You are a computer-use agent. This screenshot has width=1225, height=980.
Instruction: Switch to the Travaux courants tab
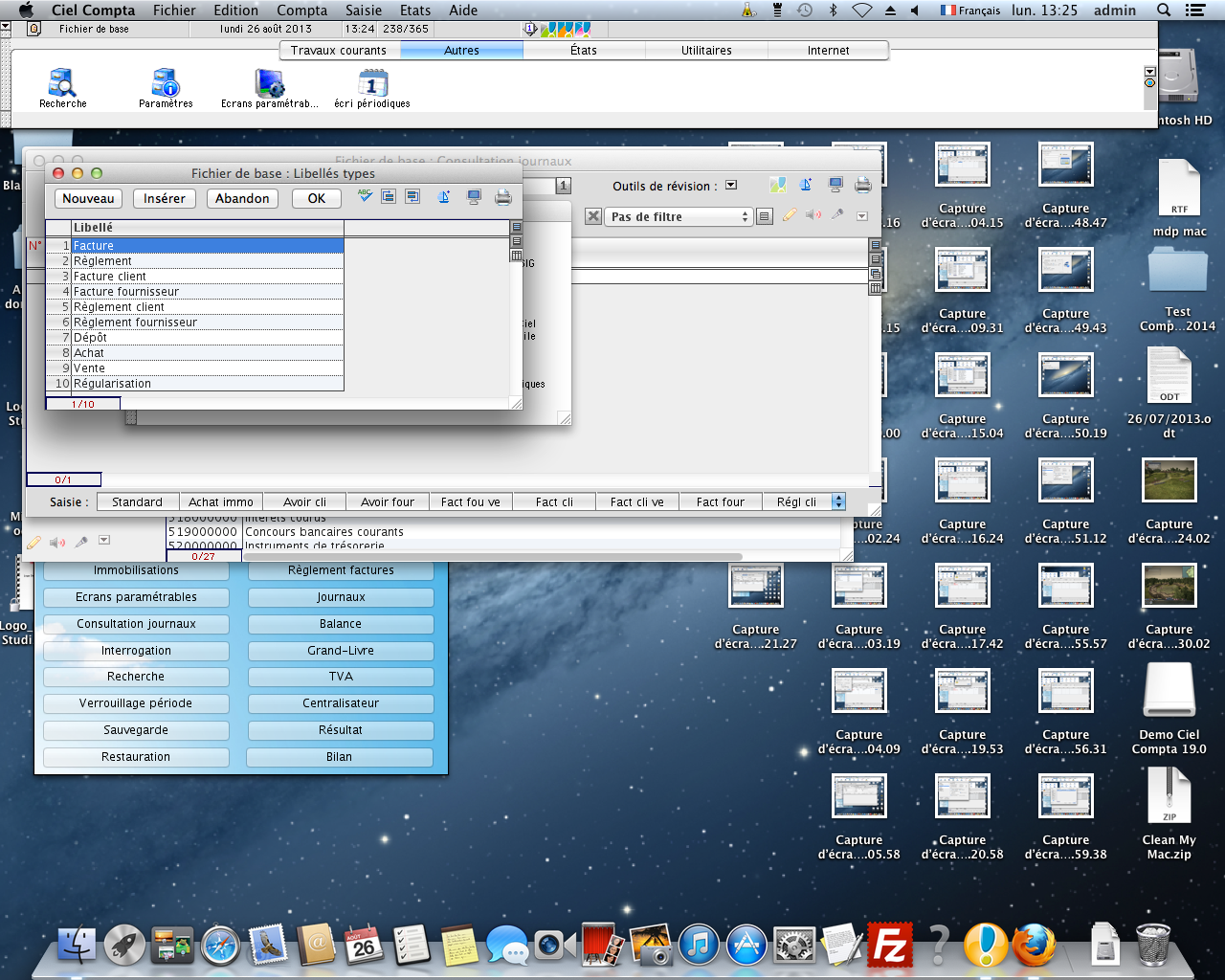click(339, 50)
